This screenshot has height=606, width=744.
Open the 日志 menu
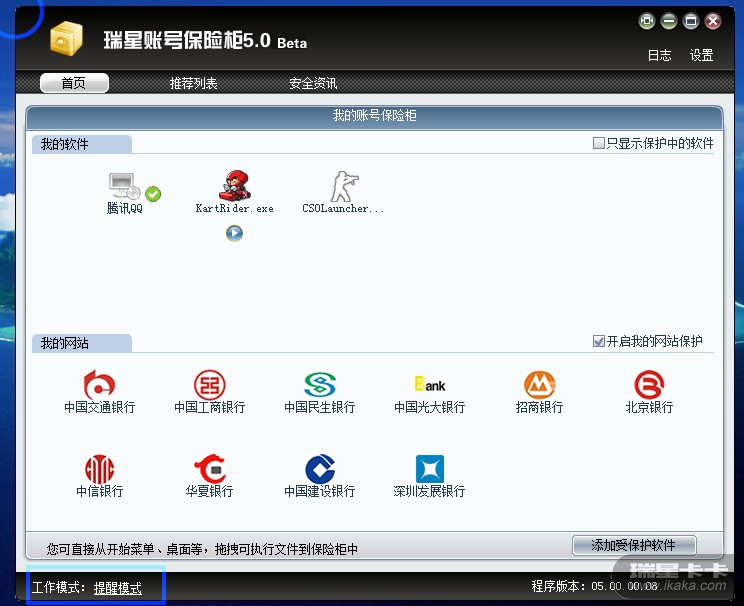pos(660,55)
